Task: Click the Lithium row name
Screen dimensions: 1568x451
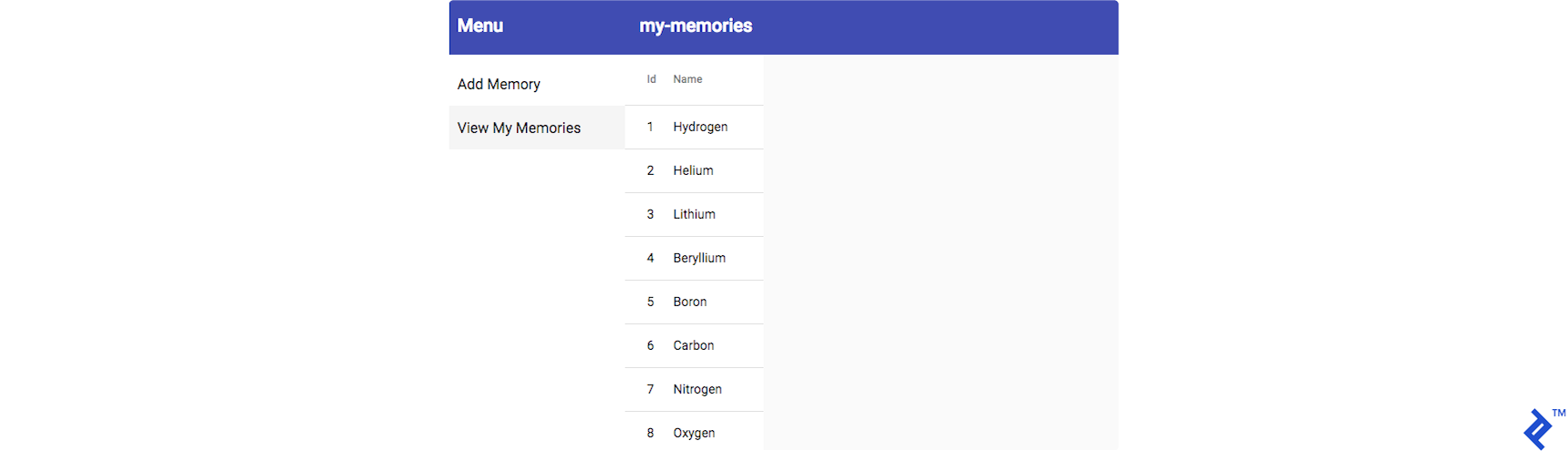Action: [694, 214]
